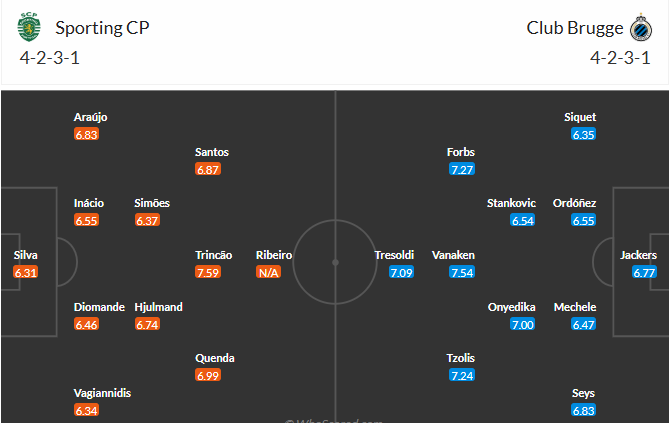Select Seys' 6.83 rating badge
Screen dimensions: 669x423
pyautogui.click(x=583, y=410)
